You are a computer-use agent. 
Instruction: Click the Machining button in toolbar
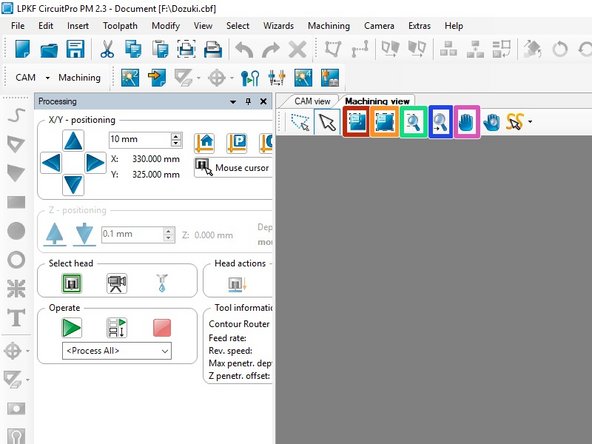click(79, 78)
